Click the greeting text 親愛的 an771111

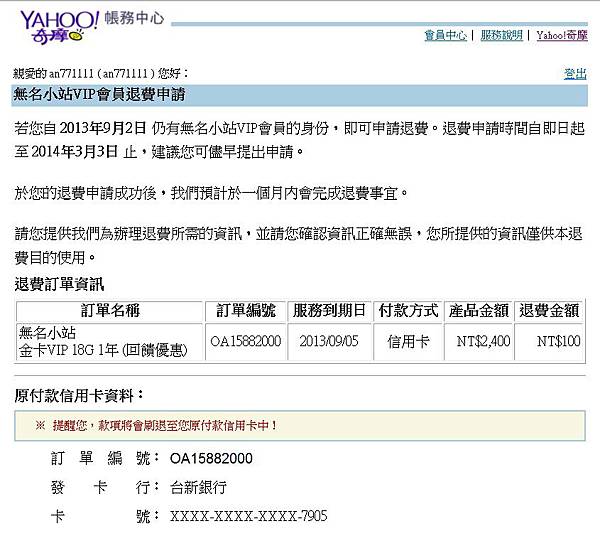100,73
